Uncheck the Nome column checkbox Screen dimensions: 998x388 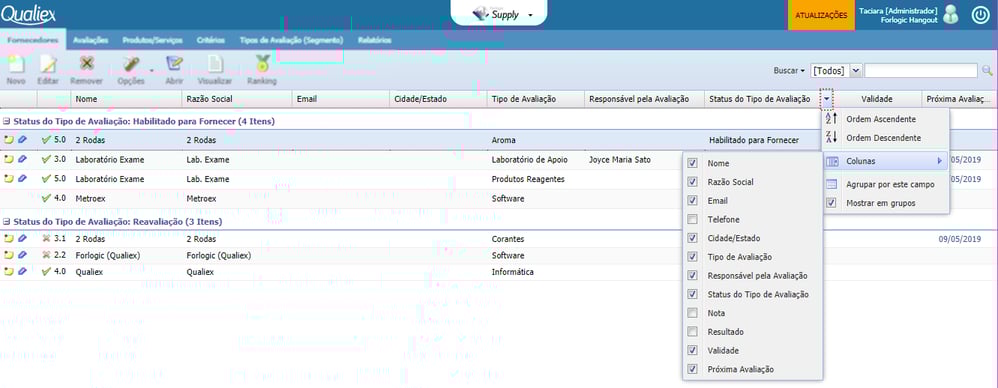point(692,163)
